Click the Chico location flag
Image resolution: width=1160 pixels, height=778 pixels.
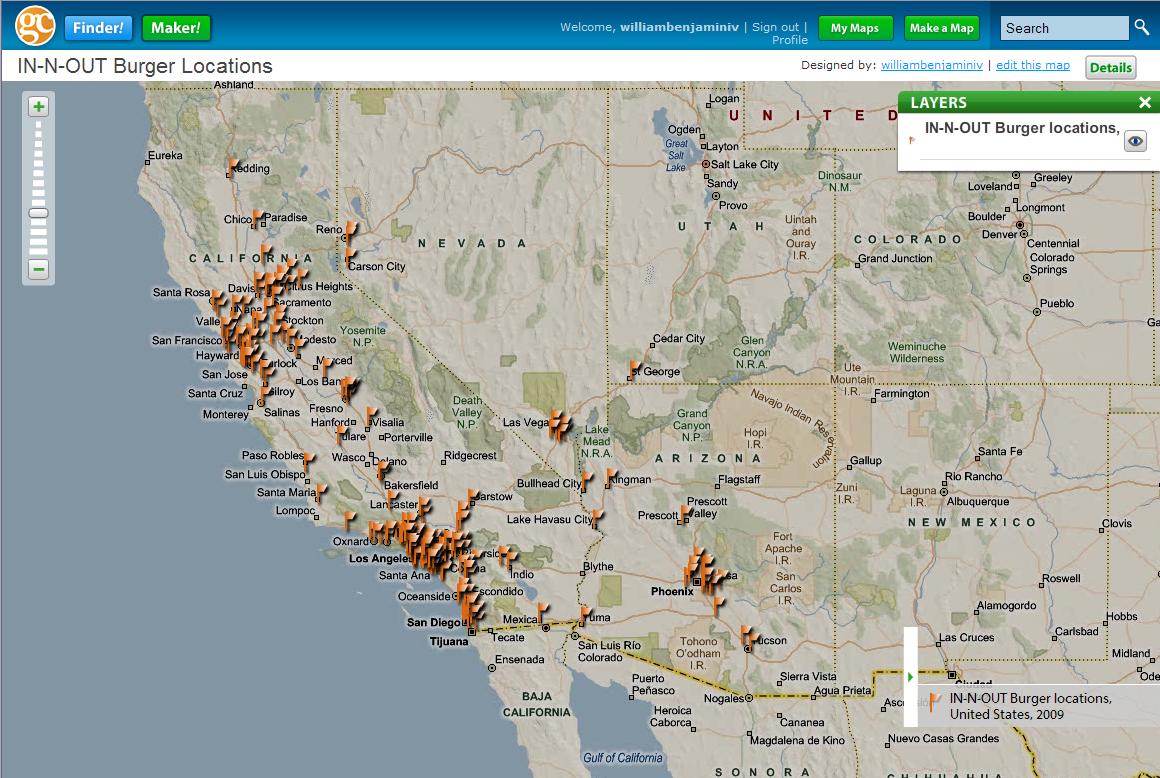point(257,218)
